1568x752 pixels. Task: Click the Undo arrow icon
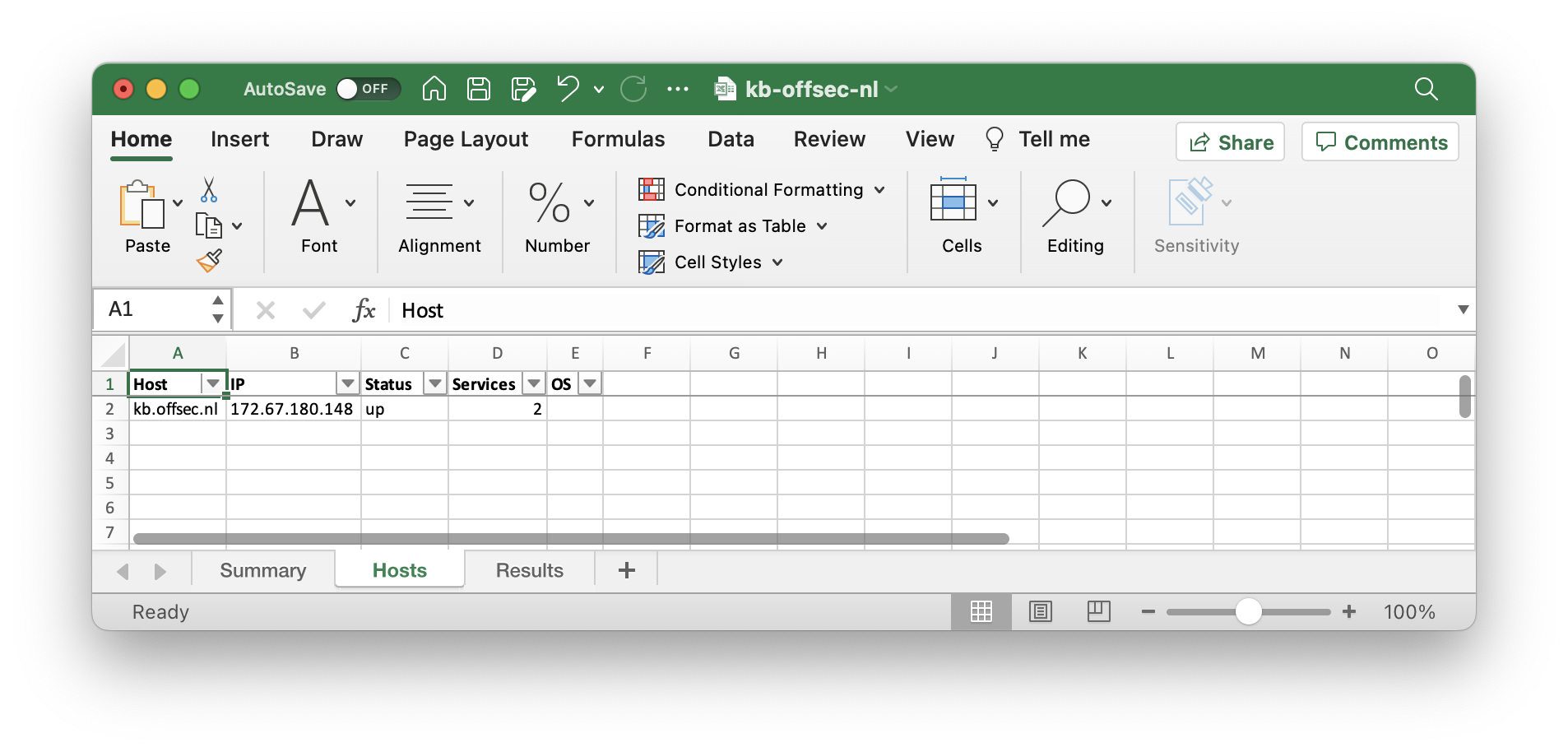coord(567,88)
